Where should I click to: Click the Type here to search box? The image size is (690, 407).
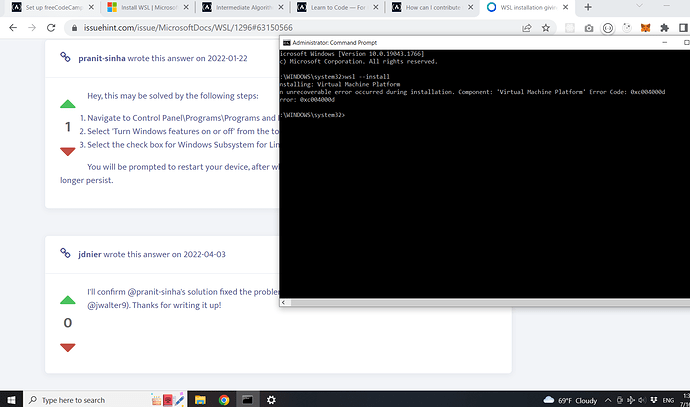[x=105, y=400]
